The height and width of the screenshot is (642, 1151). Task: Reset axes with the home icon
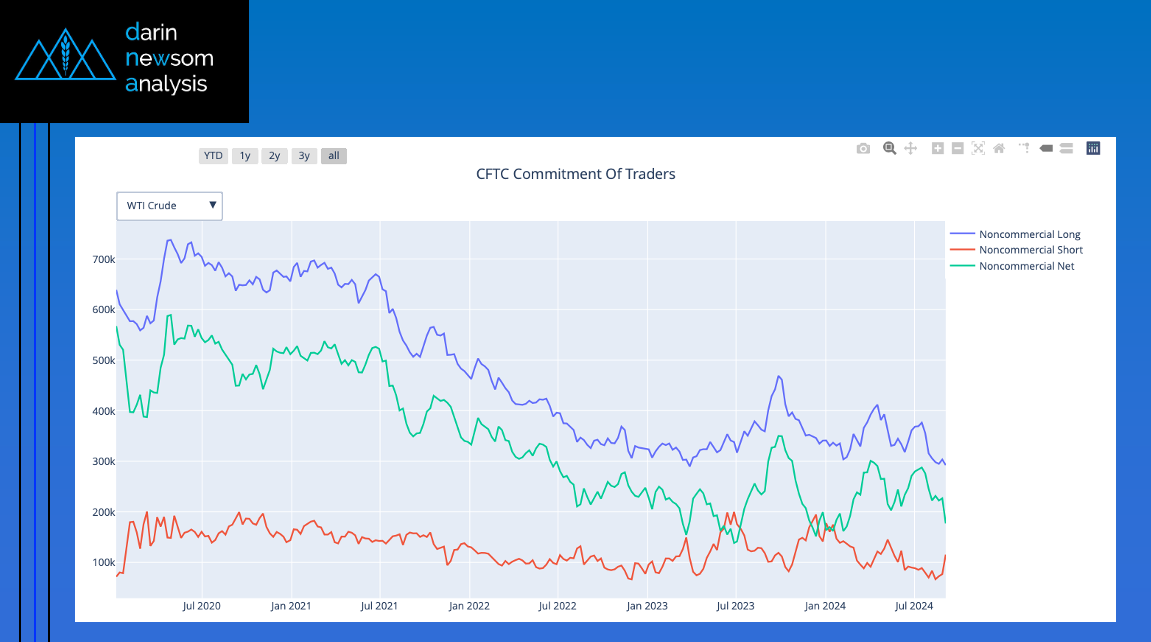point(998,148)
